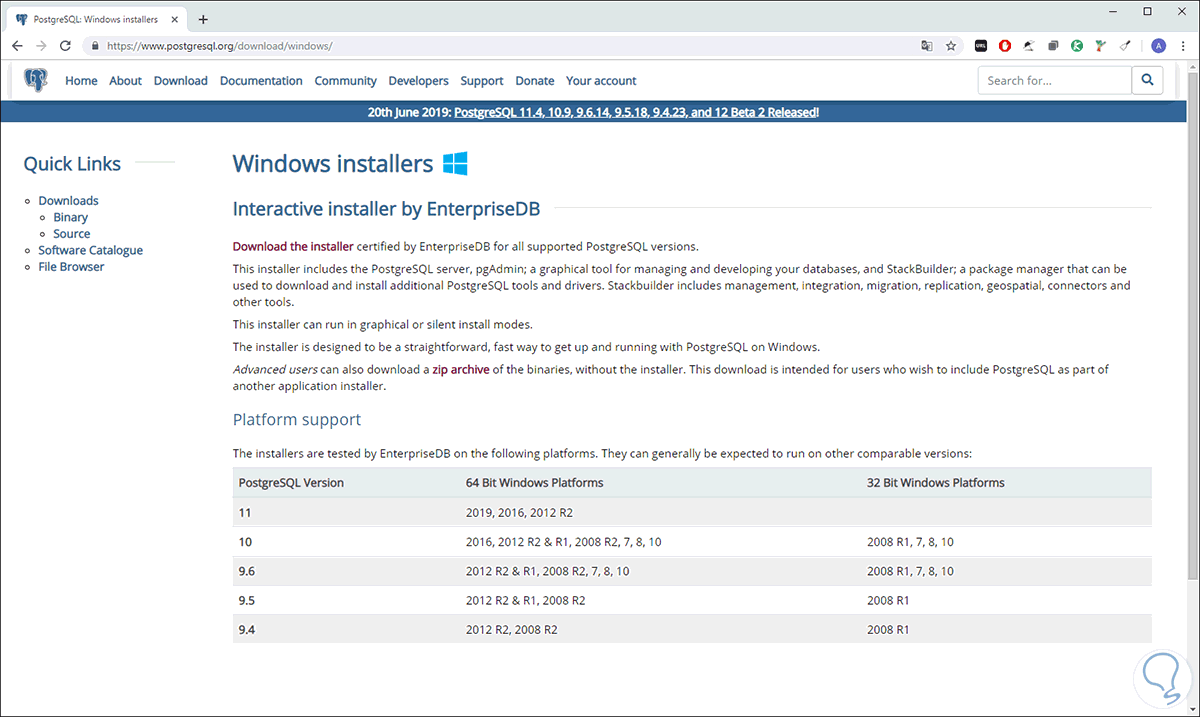Select the PostgreSQL: Windows installers tab
Image resolution: width=1200 pixels, height=717 pixels.
point(97,18)
